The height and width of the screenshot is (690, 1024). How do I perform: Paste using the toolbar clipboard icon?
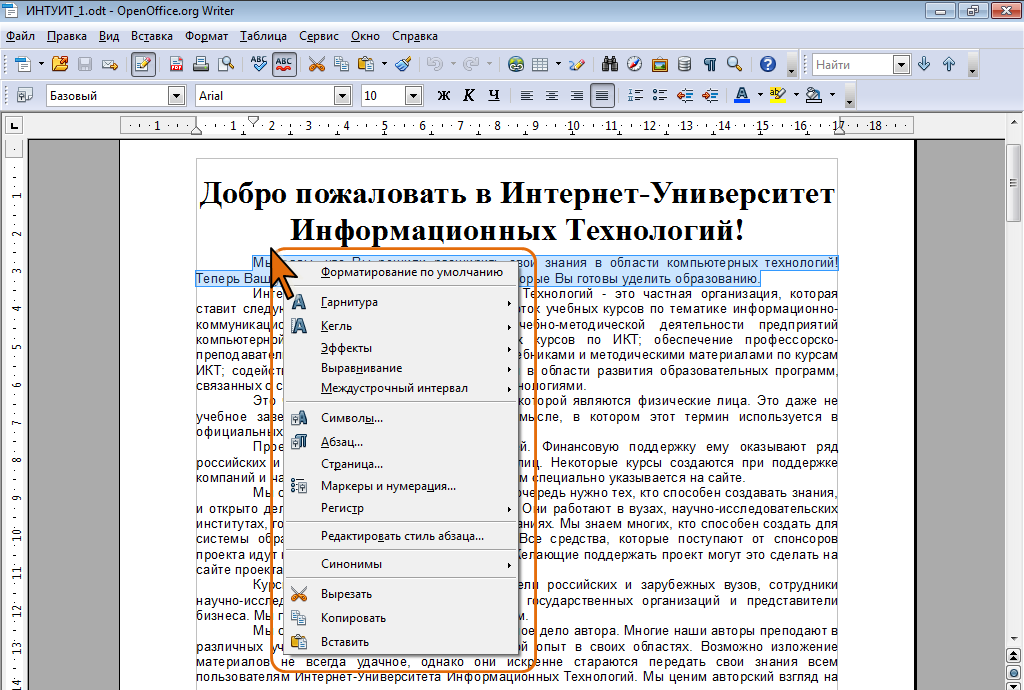tap(366, 64)
